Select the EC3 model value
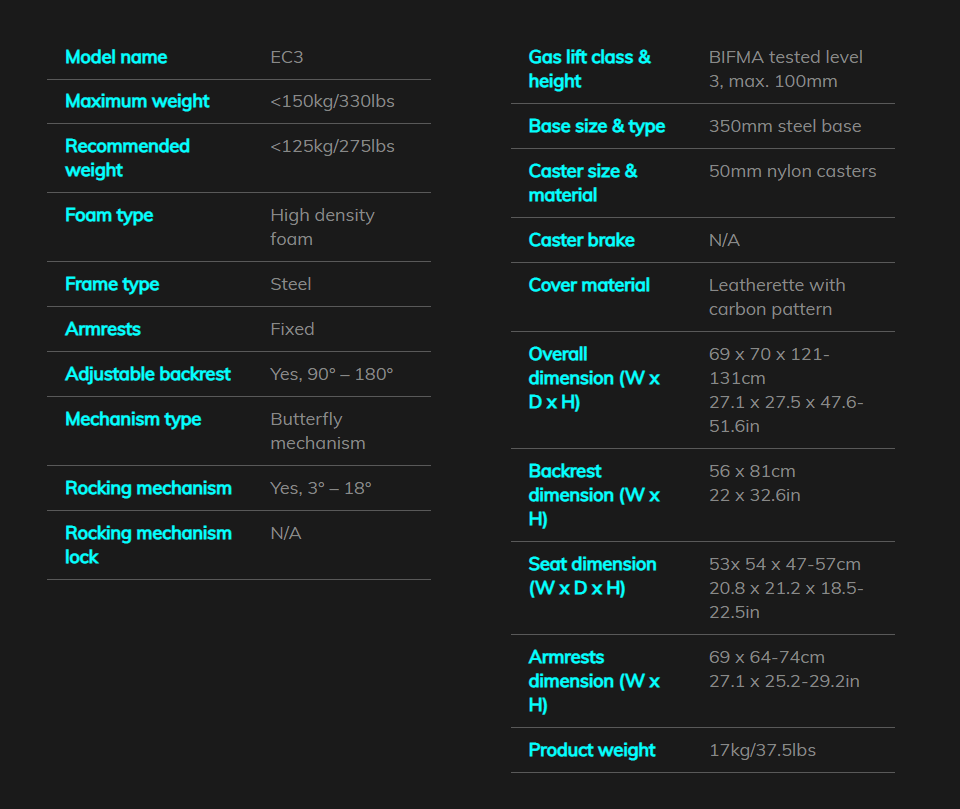 click(287, 57)
